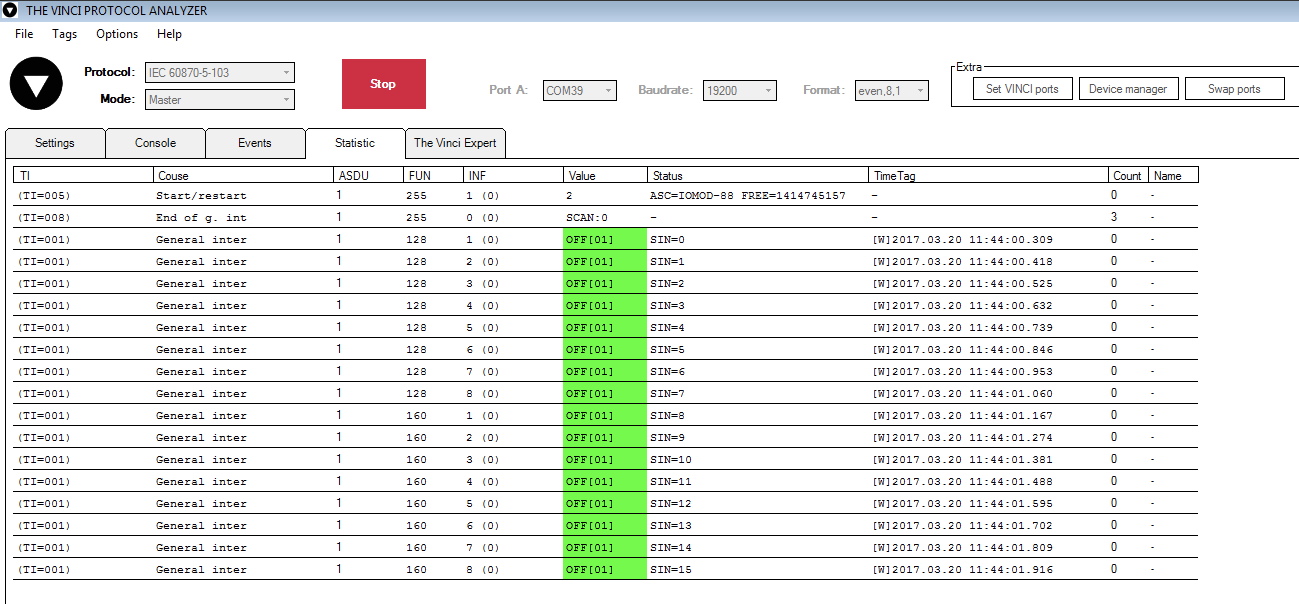Click Set VINCI ports button
This screenshot has height=604, width=1299.
click(1022, 89)
